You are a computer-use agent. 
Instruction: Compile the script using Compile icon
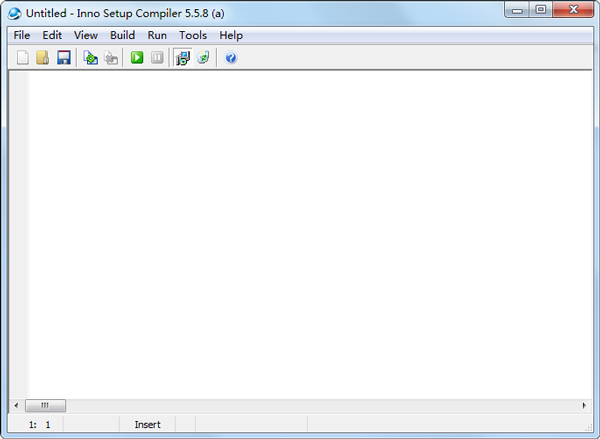(x=91, y=58)
